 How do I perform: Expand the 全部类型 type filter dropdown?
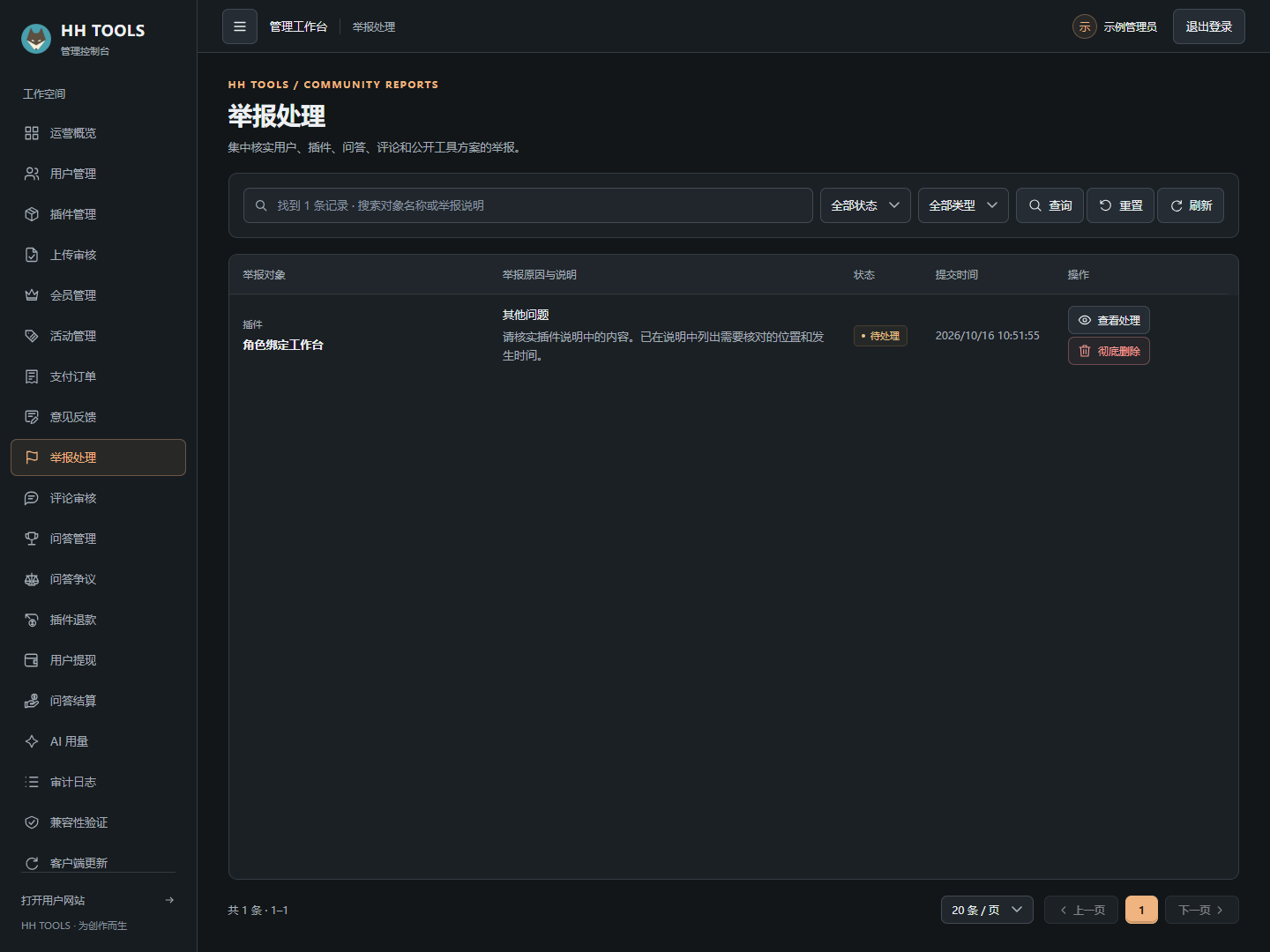coord(963,205)
